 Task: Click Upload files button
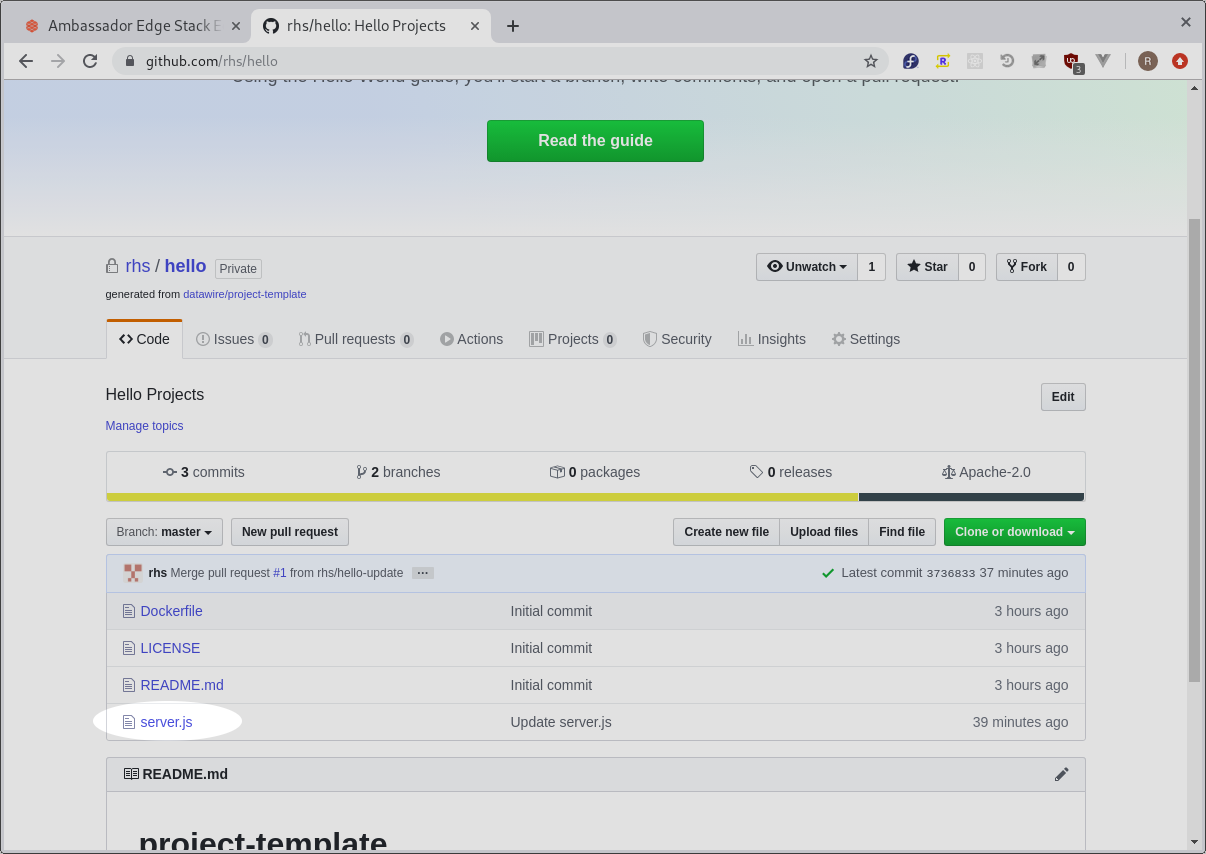pos(824,532)
